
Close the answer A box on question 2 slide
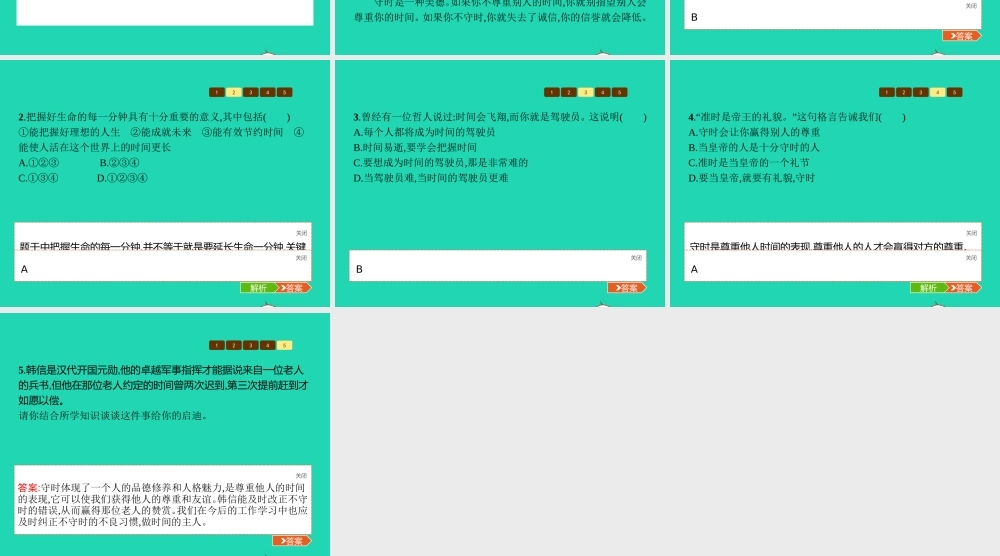[x=302, y=258]
